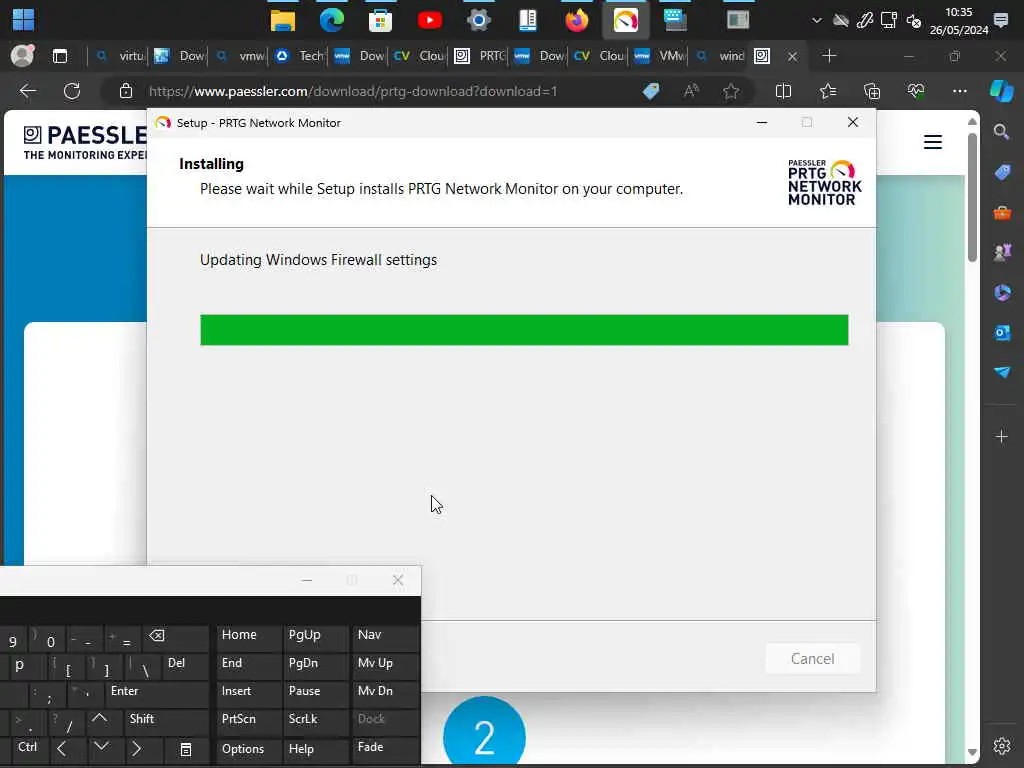The height and width of the screenshot is (768, 1024).
Task: Click Mv Up on the on-screen keyboard
Action: 385,665
